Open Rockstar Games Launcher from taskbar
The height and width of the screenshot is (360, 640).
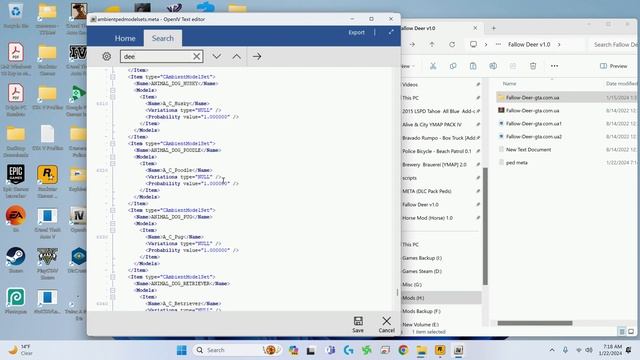440,350
